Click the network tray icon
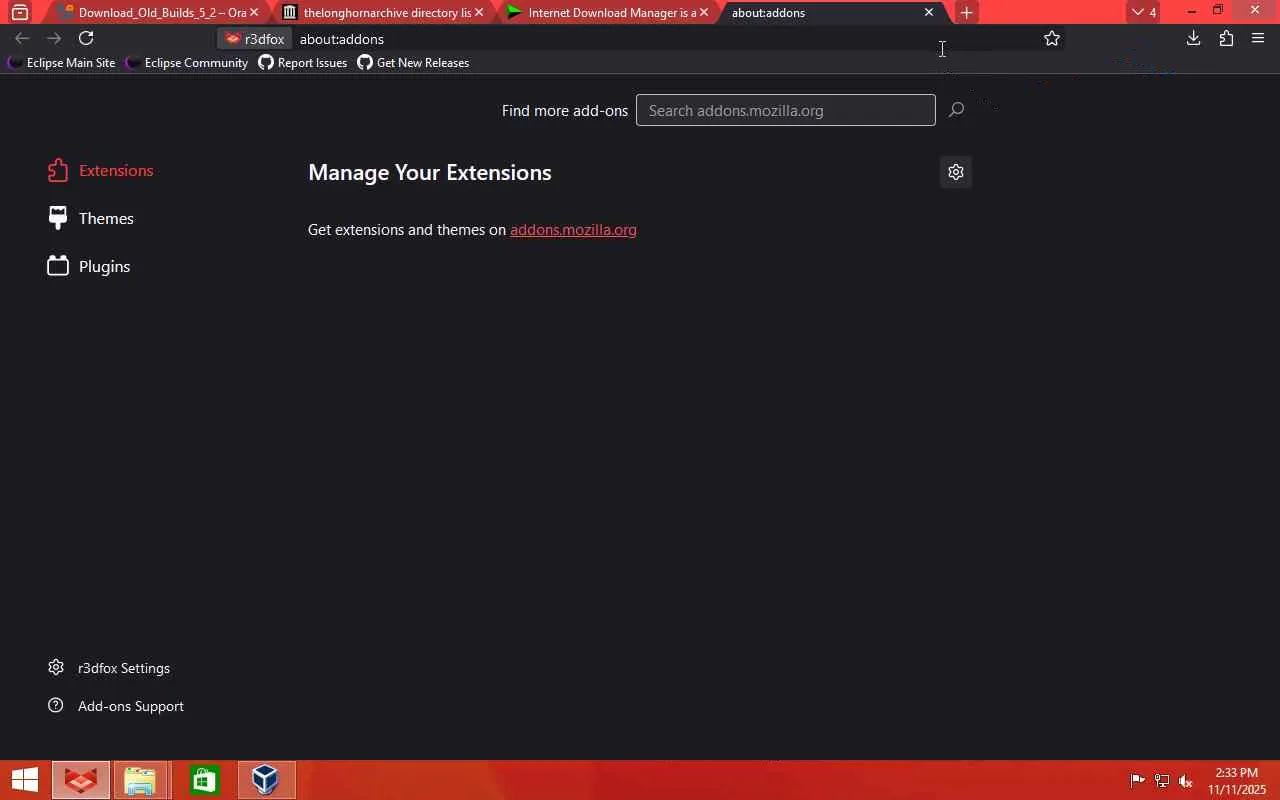 [x=1162, y=781]
